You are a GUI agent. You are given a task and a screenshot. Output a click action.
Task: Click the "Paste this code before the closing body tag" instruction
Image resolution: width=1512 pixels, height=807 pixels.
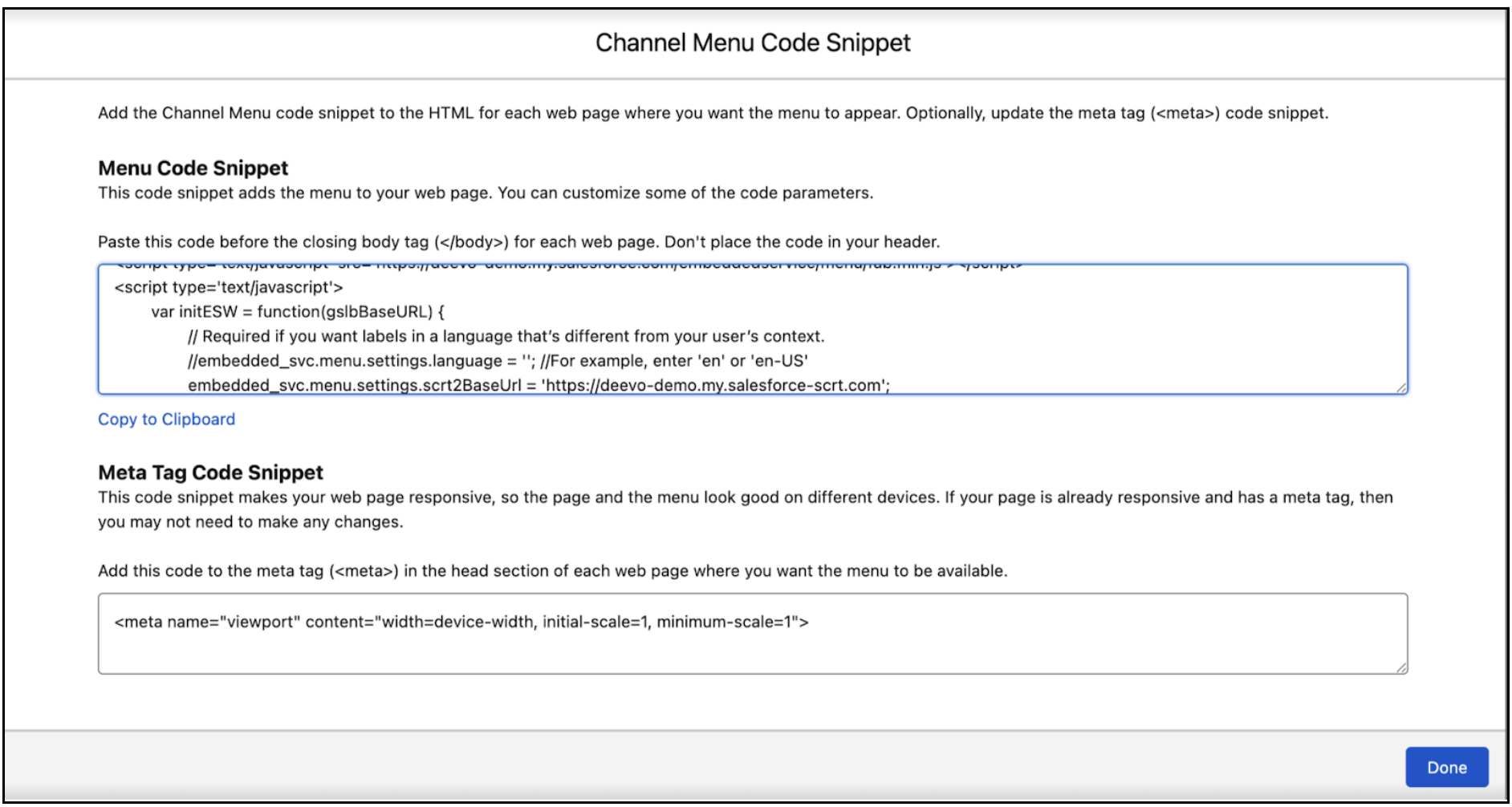518,241
